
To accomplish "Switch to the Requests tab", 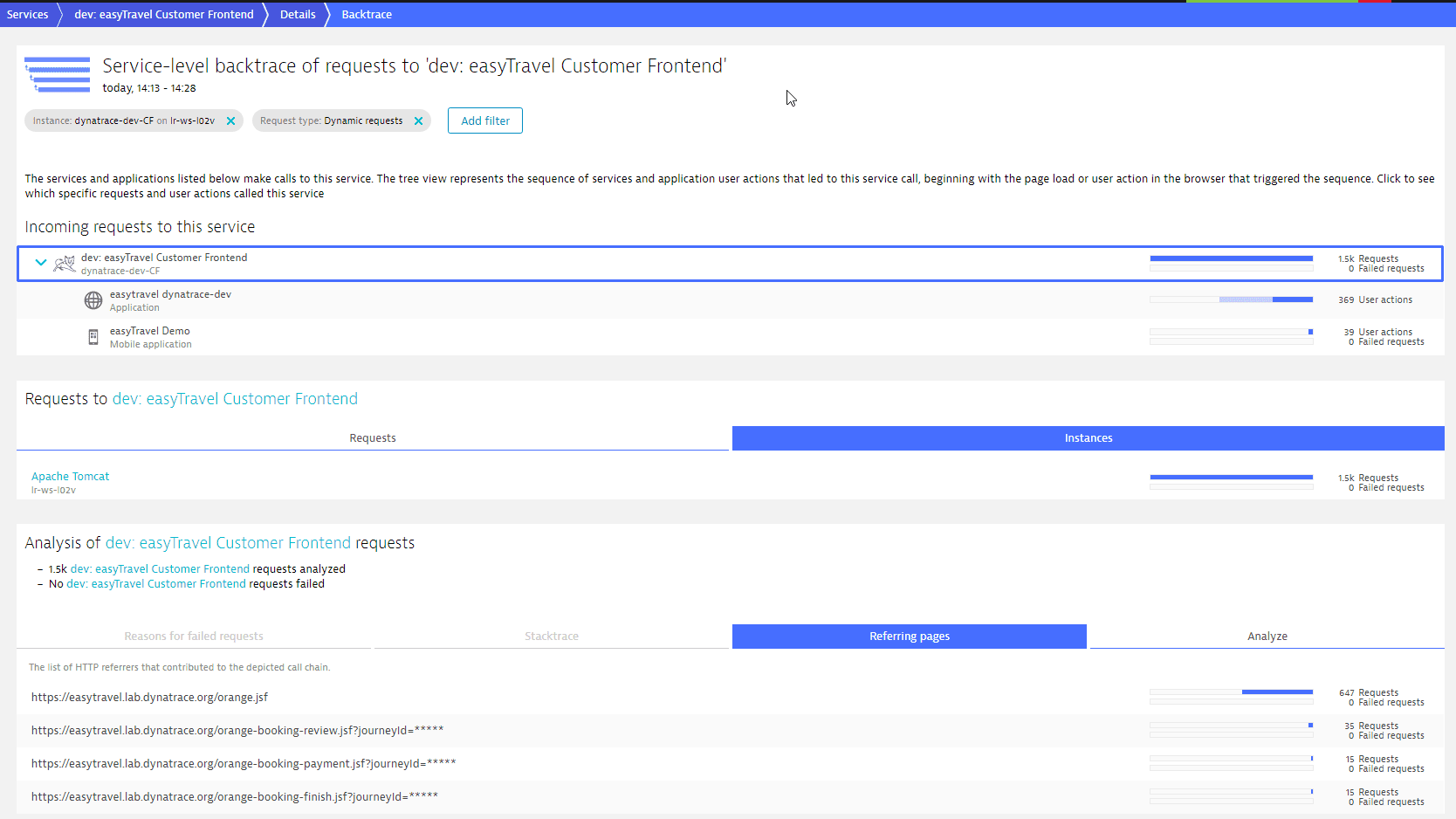I will (x=373, y=438).
